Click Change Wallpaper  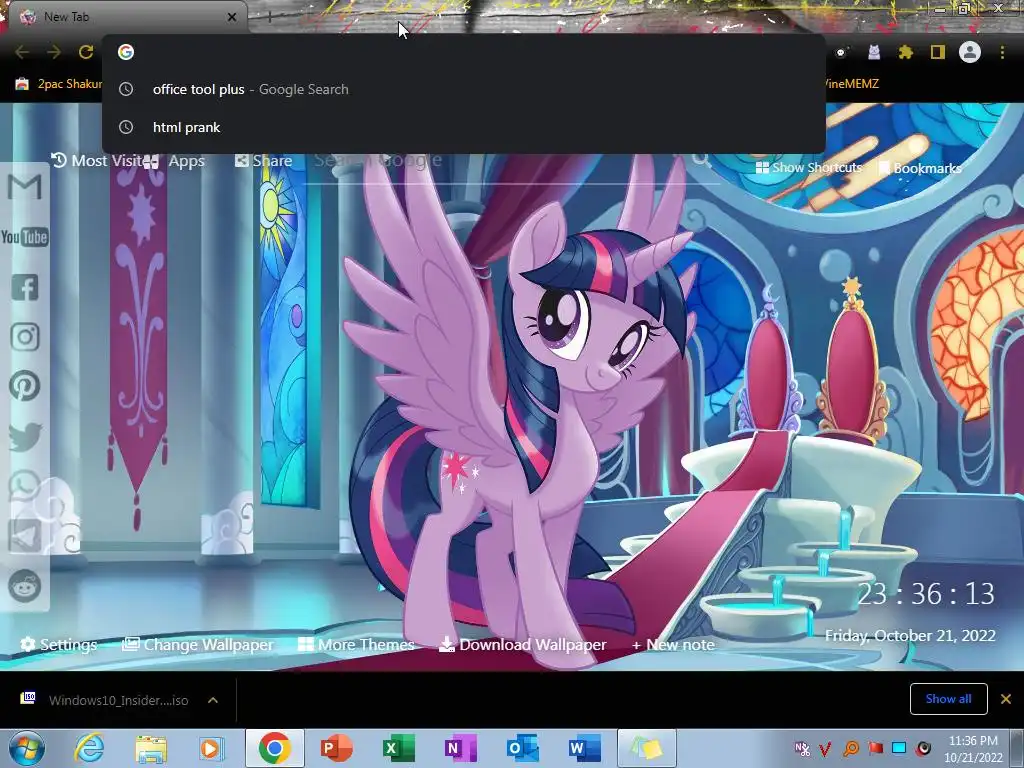click(x=198, y=645)
